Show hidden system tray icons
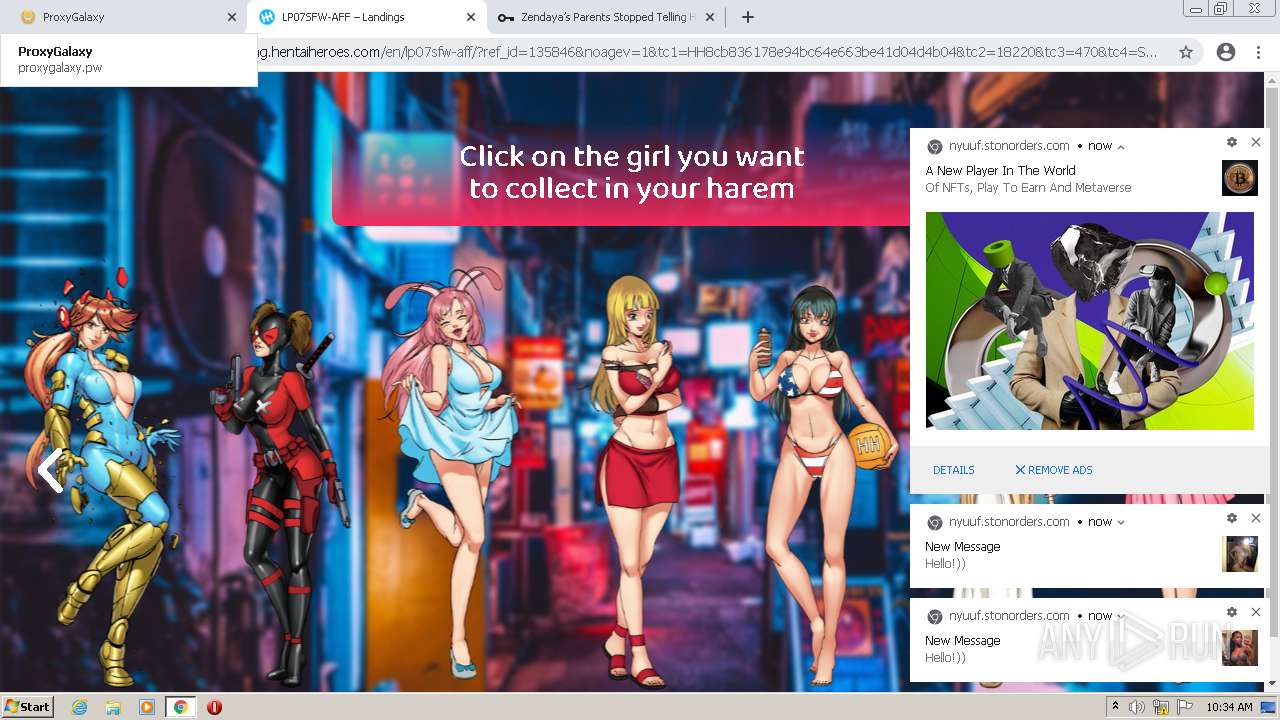The image size is (1280, 720). click(1116, 707)
